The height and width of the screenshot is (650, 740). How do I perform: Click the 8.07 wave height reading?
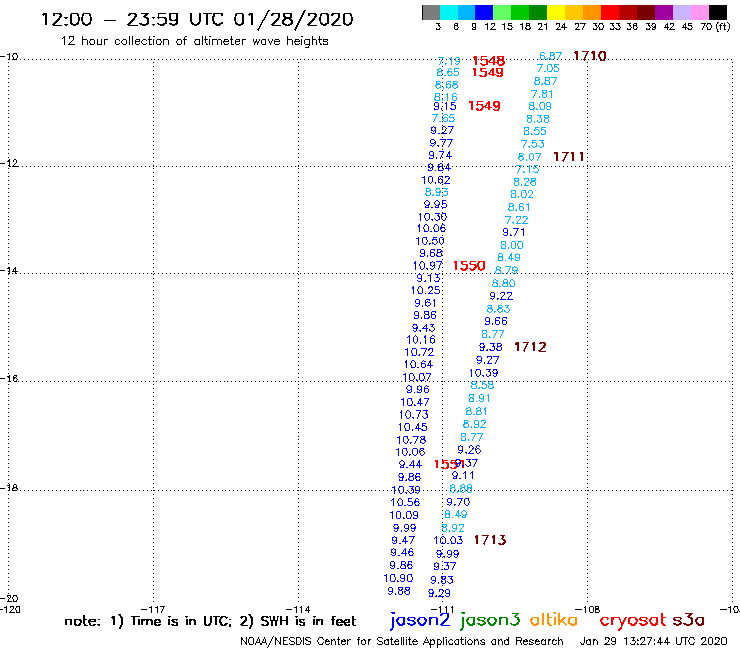[x=529, y=157]
